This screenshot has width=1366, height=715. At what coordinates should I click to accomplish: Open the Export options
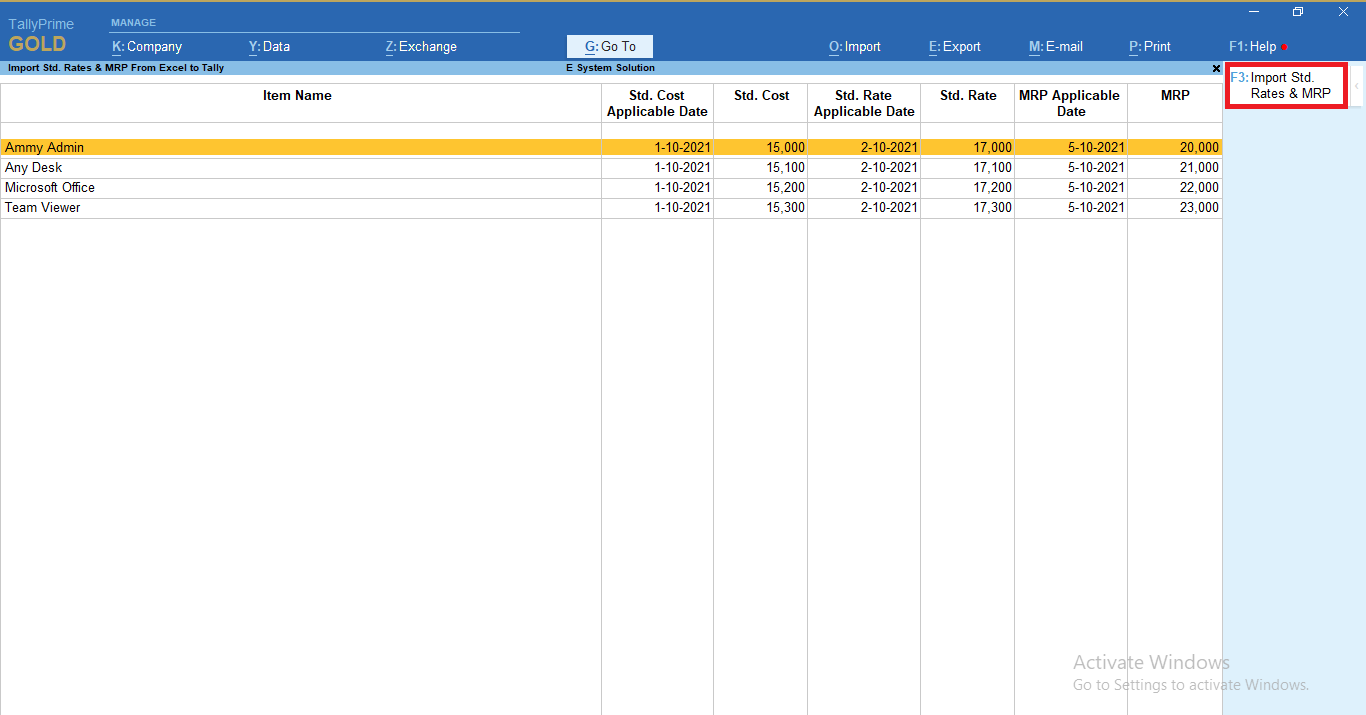coord(954,46)
